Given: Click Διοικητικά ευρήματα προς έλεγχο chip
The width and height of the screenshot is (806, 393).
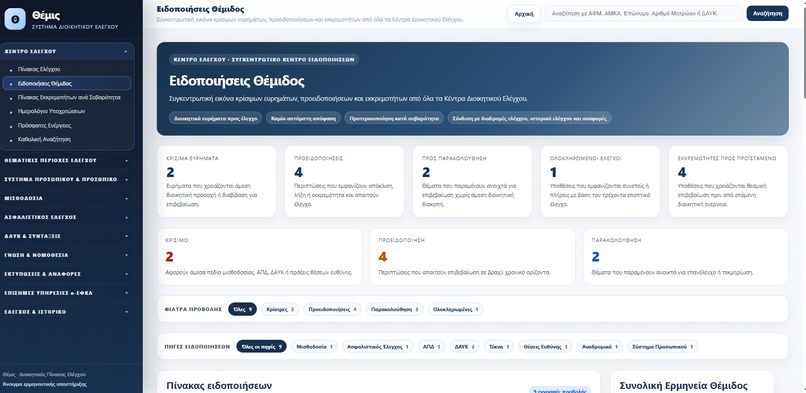Looking at the screenshot, I should point(215,118).
